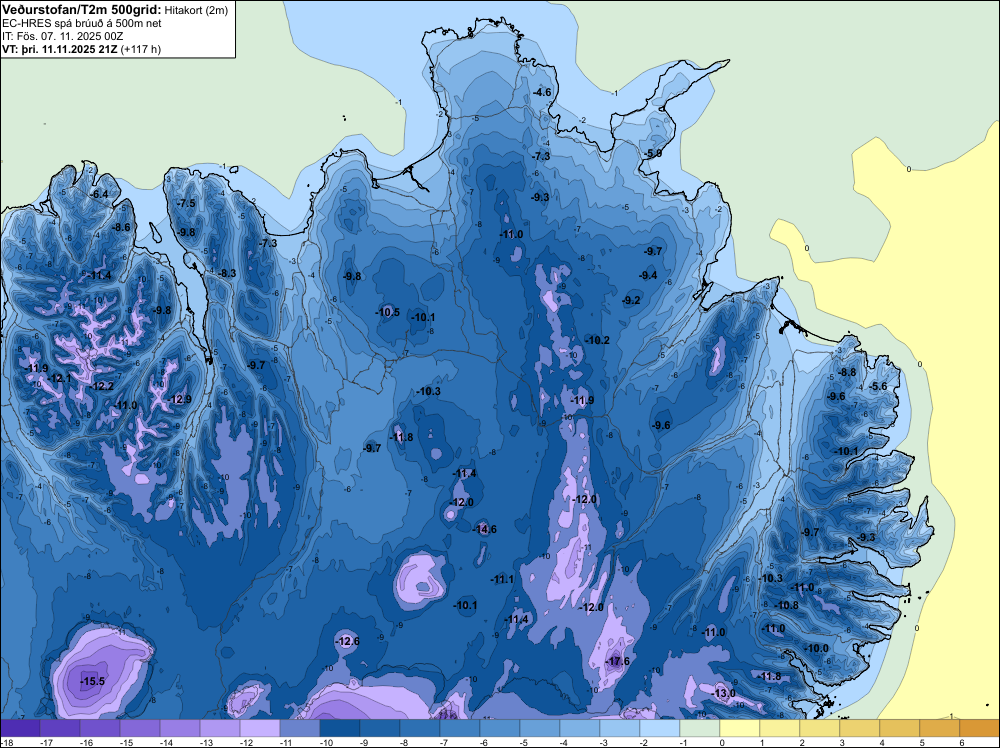Click the -13.0 temperature value on the map
This screenshot has height=748, width=1000.
(x=723, y=693)
